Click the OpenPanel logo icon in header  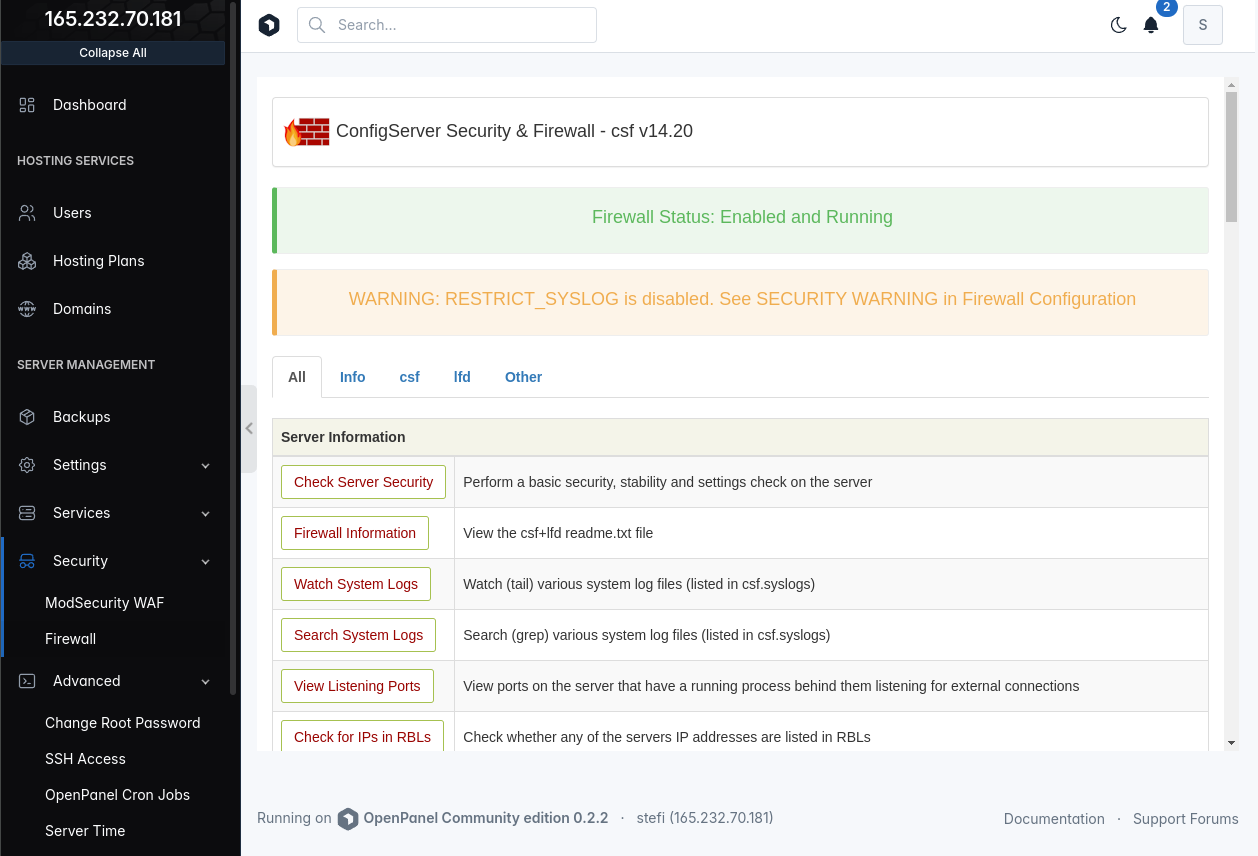[269, 26]
